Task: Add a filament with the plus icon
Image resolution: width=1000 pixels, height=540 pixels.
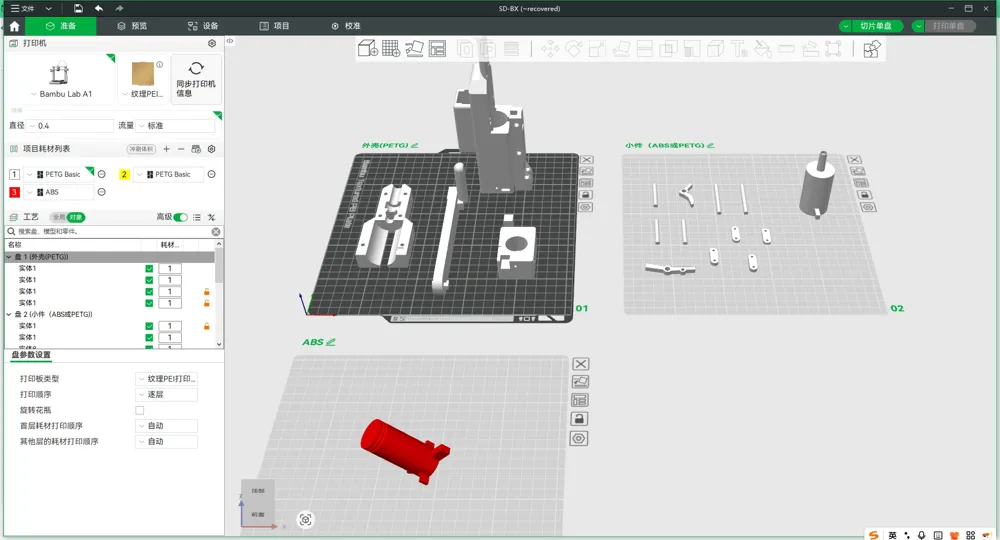Action: coord(166,149)
